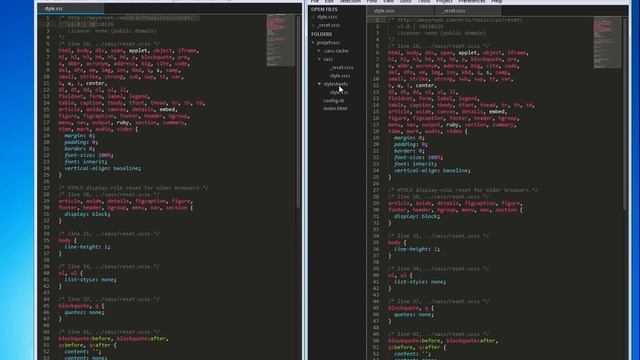Open the Preferences menu in right window
This screenshot has width=640, height=360.
[471, 2]
